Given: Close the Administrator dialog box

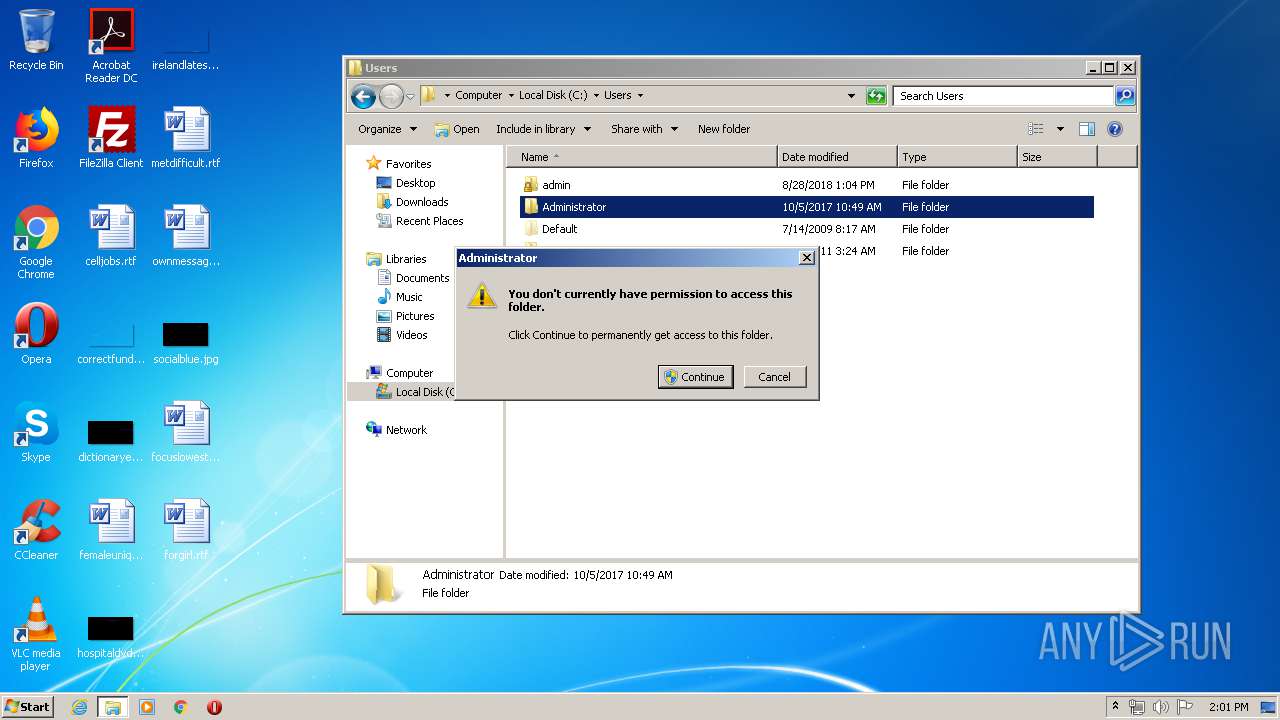Looking at the screenshot, I should click(807, 258).
